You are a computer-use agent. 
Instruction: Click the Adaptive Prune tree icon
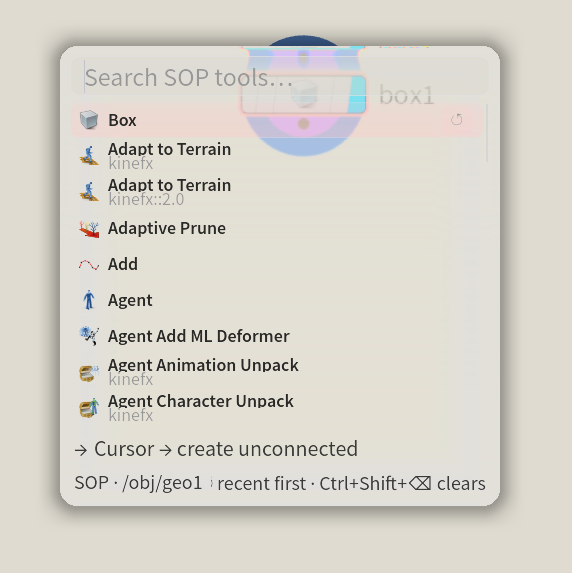[x=89, y=228]
